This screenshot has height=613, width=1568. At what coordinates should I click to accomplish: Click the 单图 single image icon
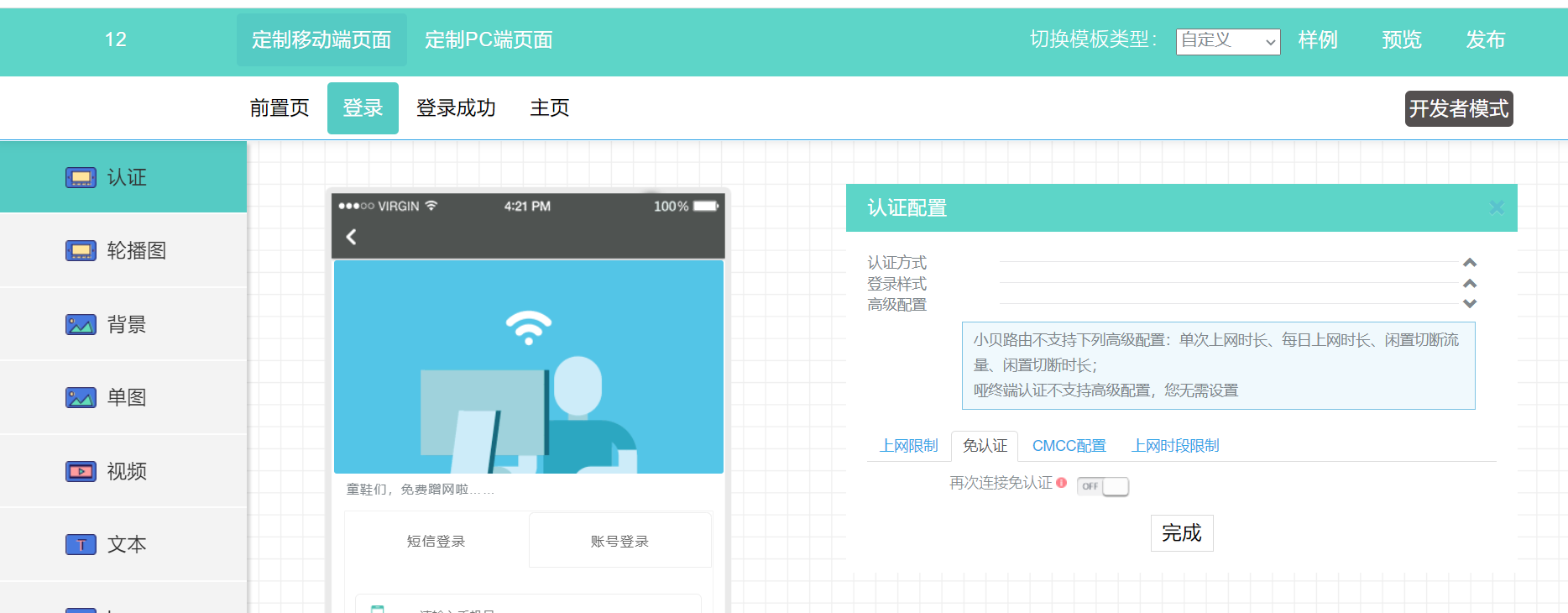tap(81, 397)
